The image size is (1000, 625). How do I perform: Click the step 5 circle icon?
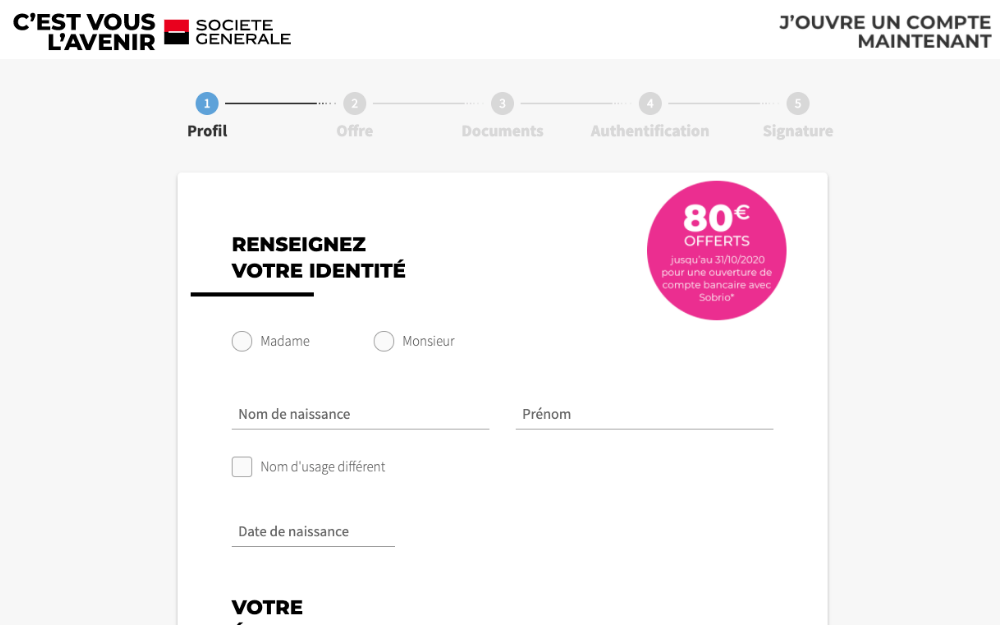[x=798, y=103]
